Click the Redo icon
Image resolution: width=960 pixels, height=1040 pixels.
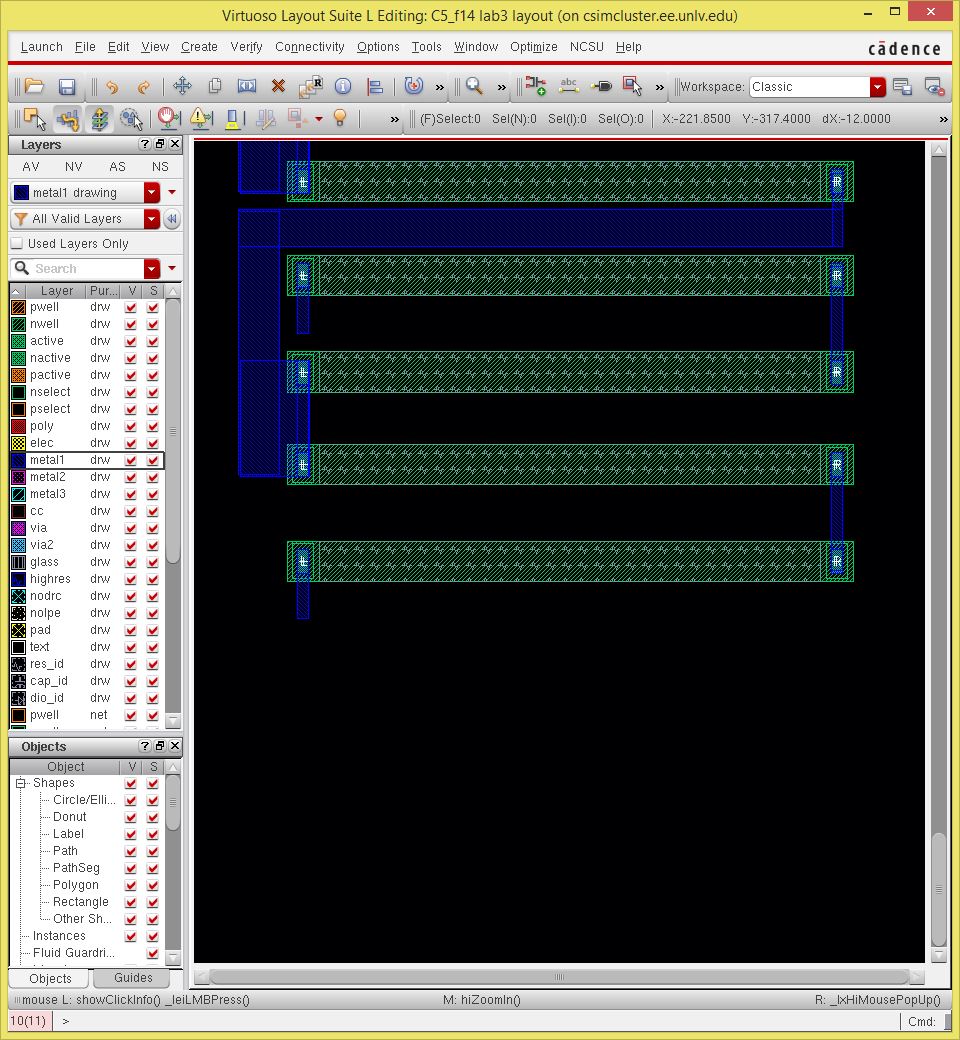[144, 86]
